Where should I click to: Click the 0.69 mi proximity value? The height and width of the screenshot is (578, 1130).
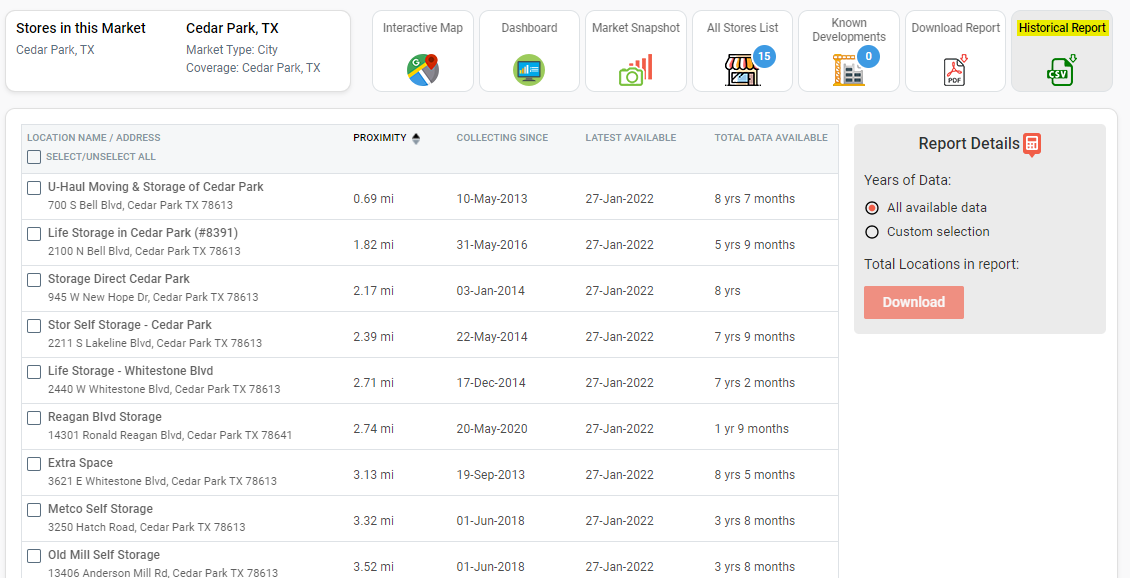[x=373, y=199]
